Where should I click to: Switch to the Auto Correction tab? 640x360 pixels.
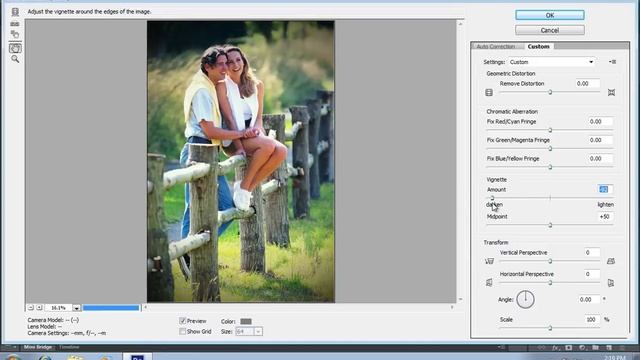496,47
